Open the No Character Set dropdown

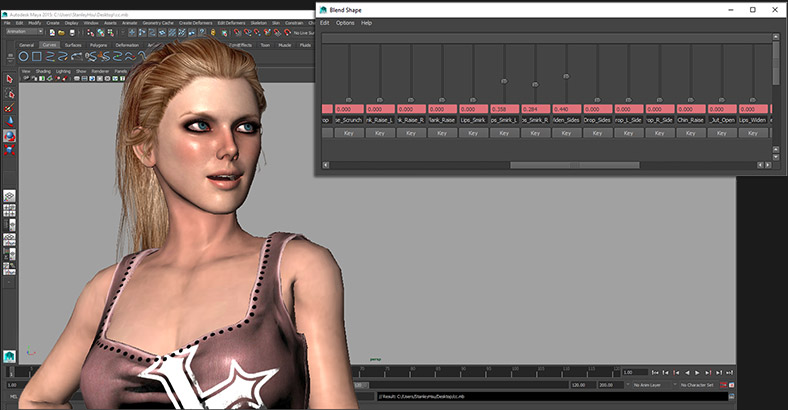coord(697,385)
